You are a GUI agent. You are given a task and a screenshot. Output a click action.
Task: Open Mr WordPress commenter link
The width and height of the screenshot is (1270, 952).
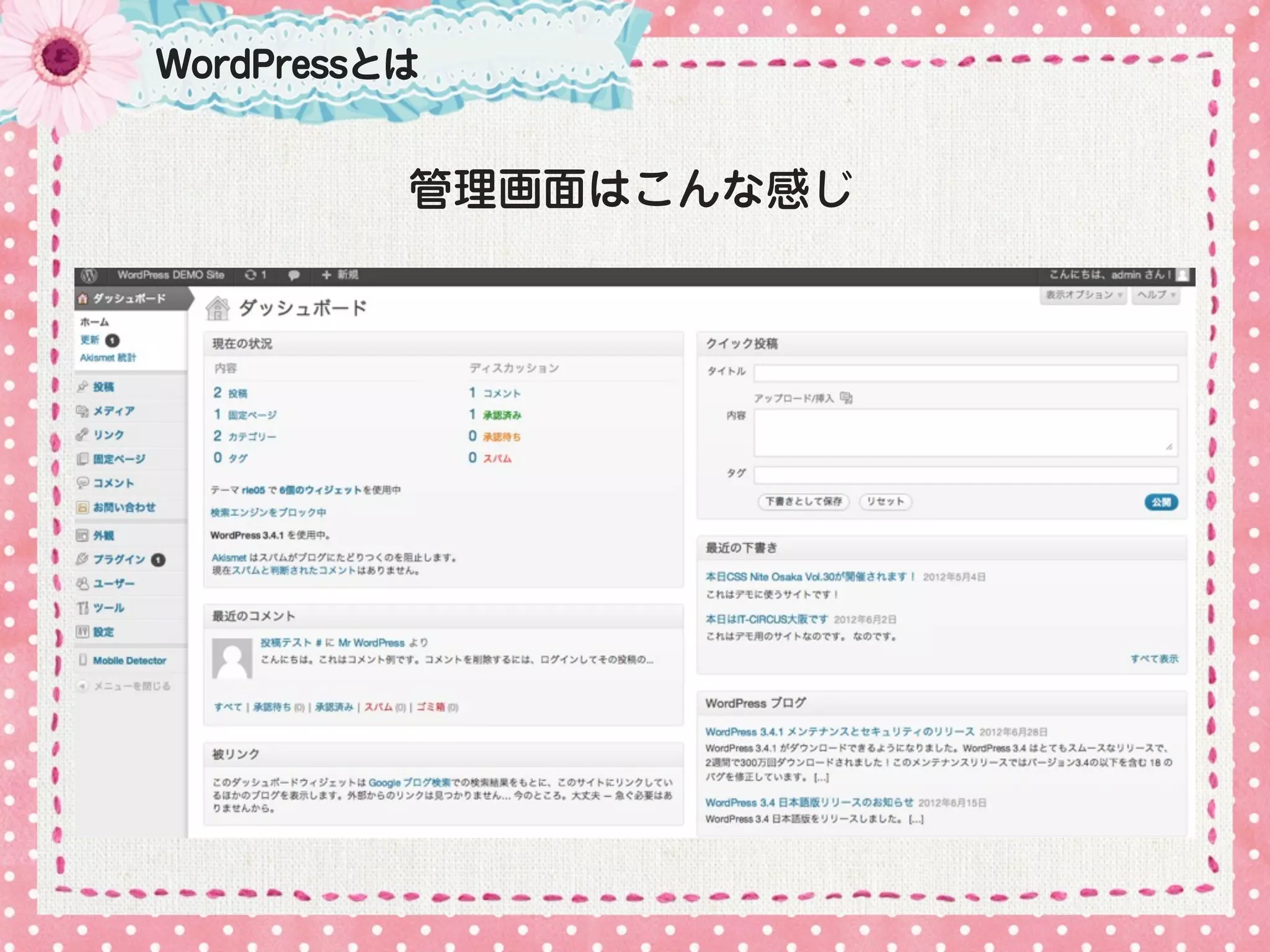tap(371, 643)
